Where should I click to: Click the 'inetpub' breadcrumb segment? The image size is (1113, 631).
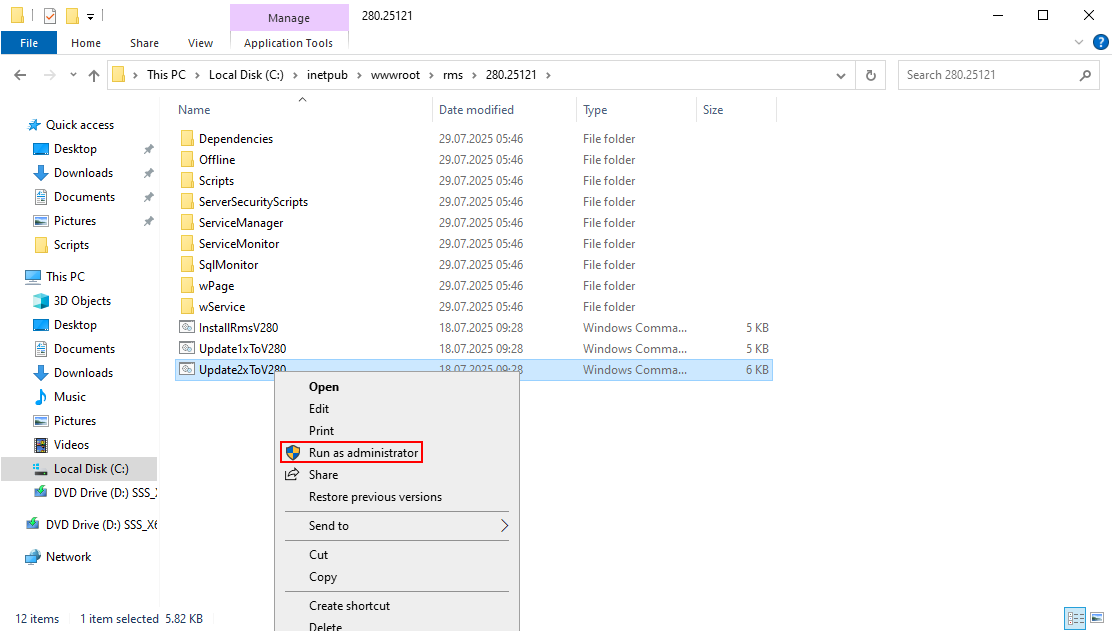pyautogui.click(x=327, y=75)
